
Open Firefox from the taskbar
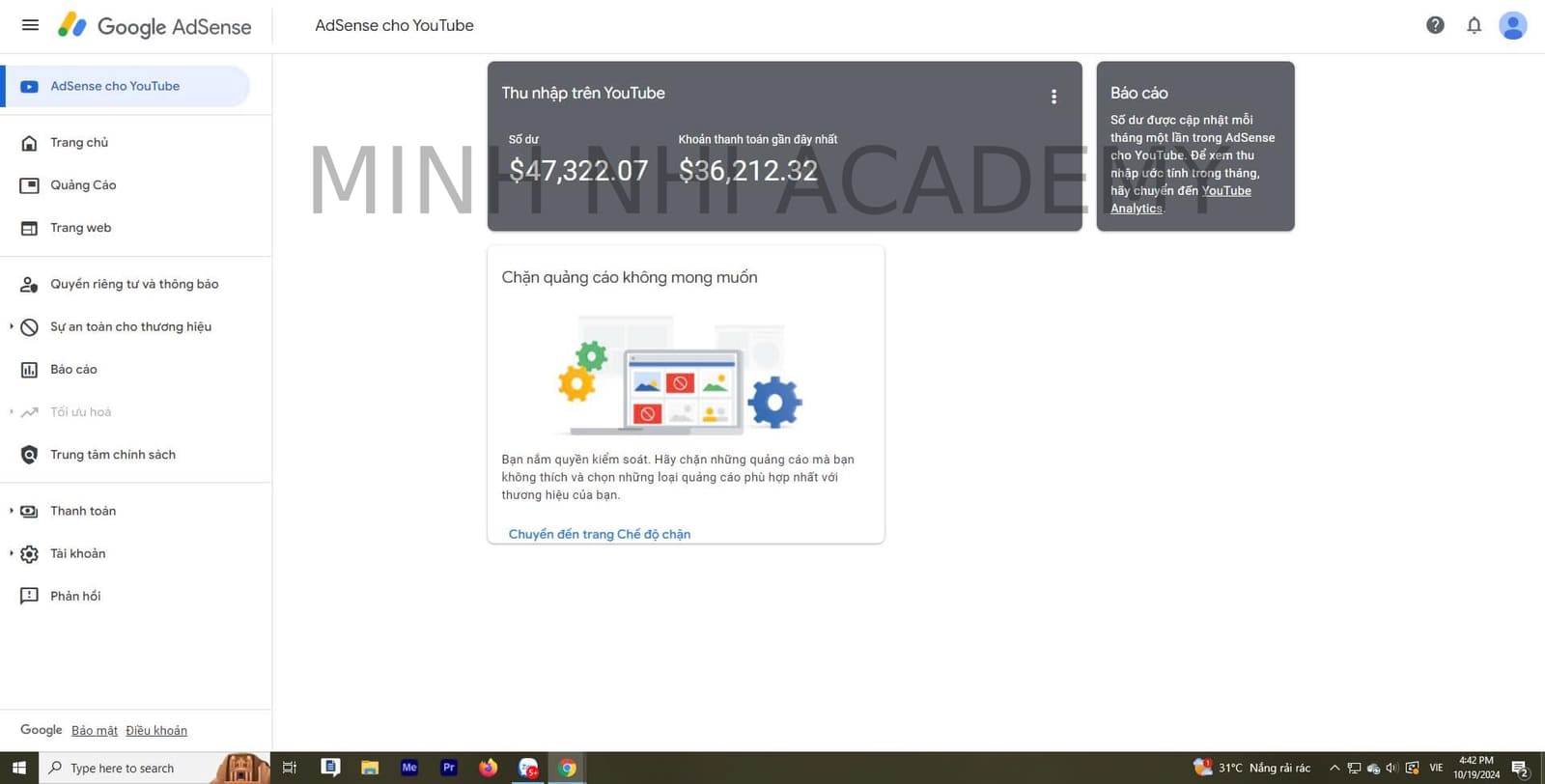pyautogui.click(x=489, y=768)
